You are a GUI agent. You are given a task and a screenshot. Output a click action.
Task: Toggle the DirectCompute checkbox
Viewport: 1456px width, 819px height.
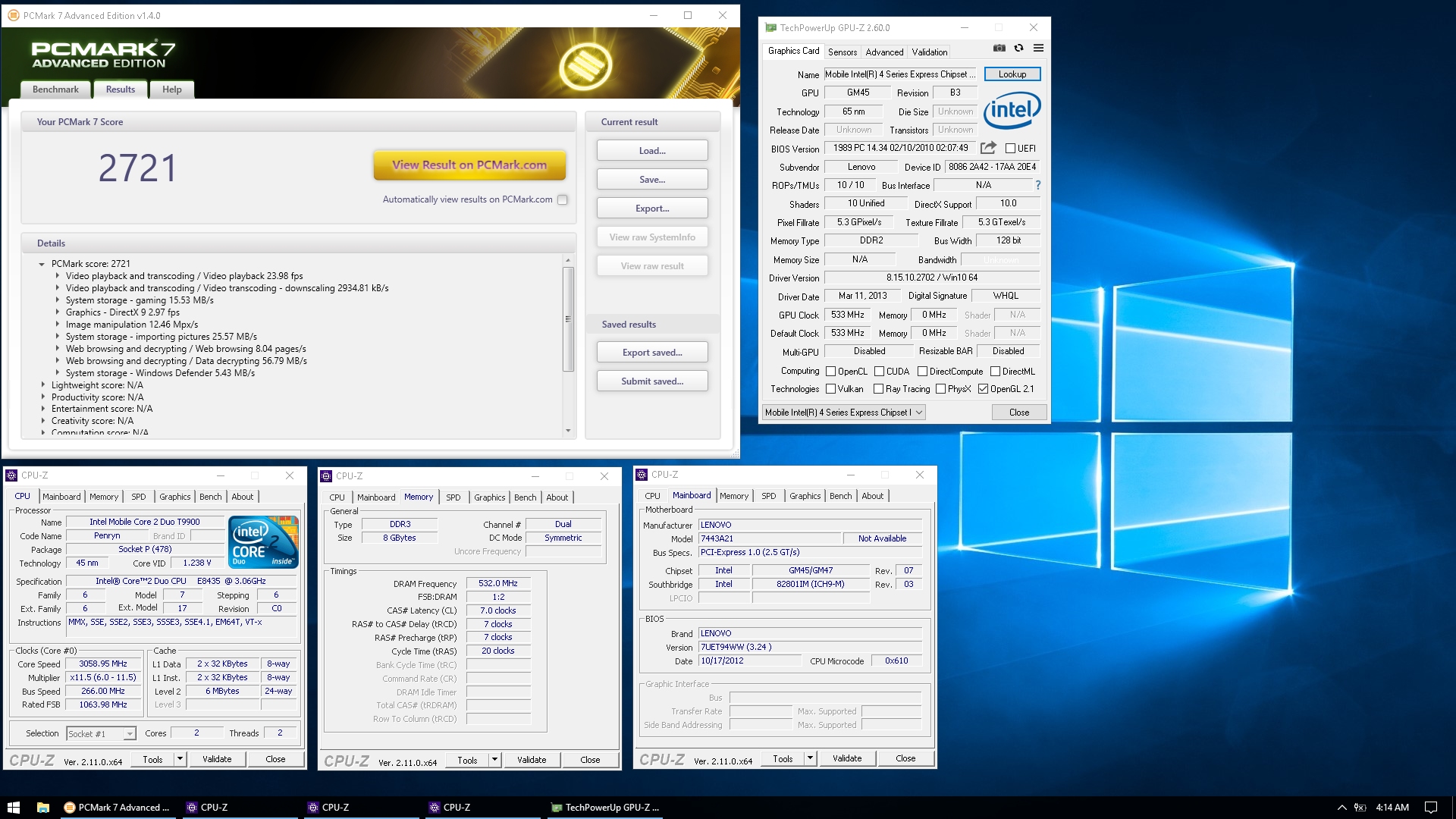point(922,372)
